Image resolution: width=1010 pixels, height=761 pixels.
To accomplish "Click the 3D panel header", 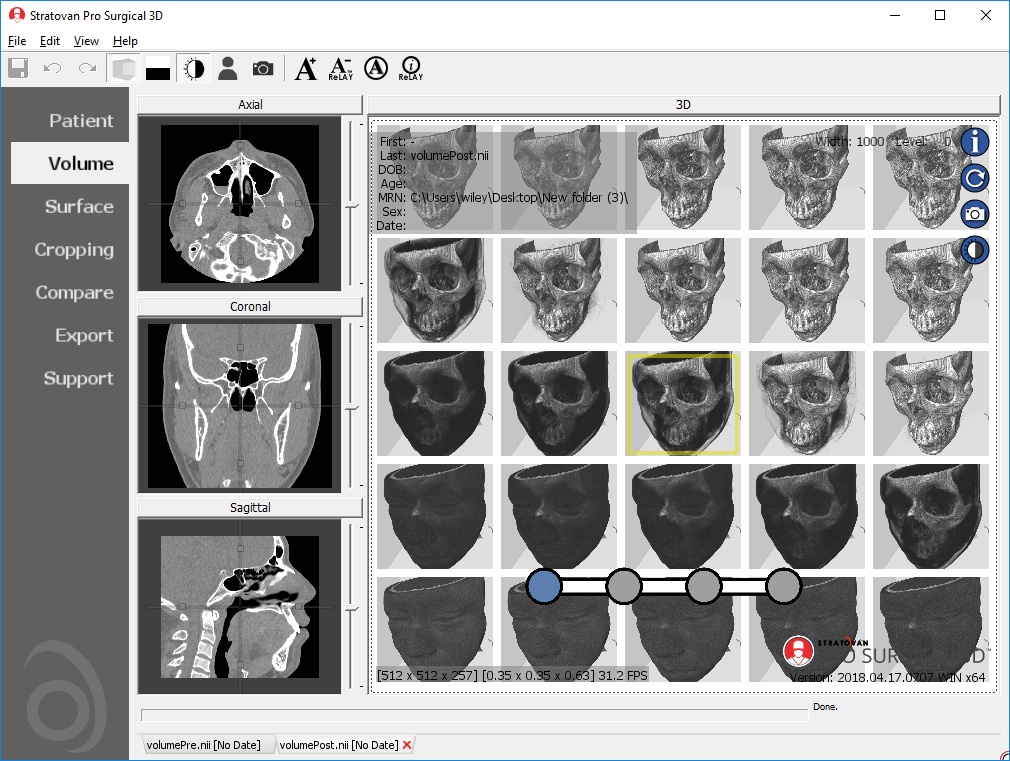I will [x=683, y=104].
